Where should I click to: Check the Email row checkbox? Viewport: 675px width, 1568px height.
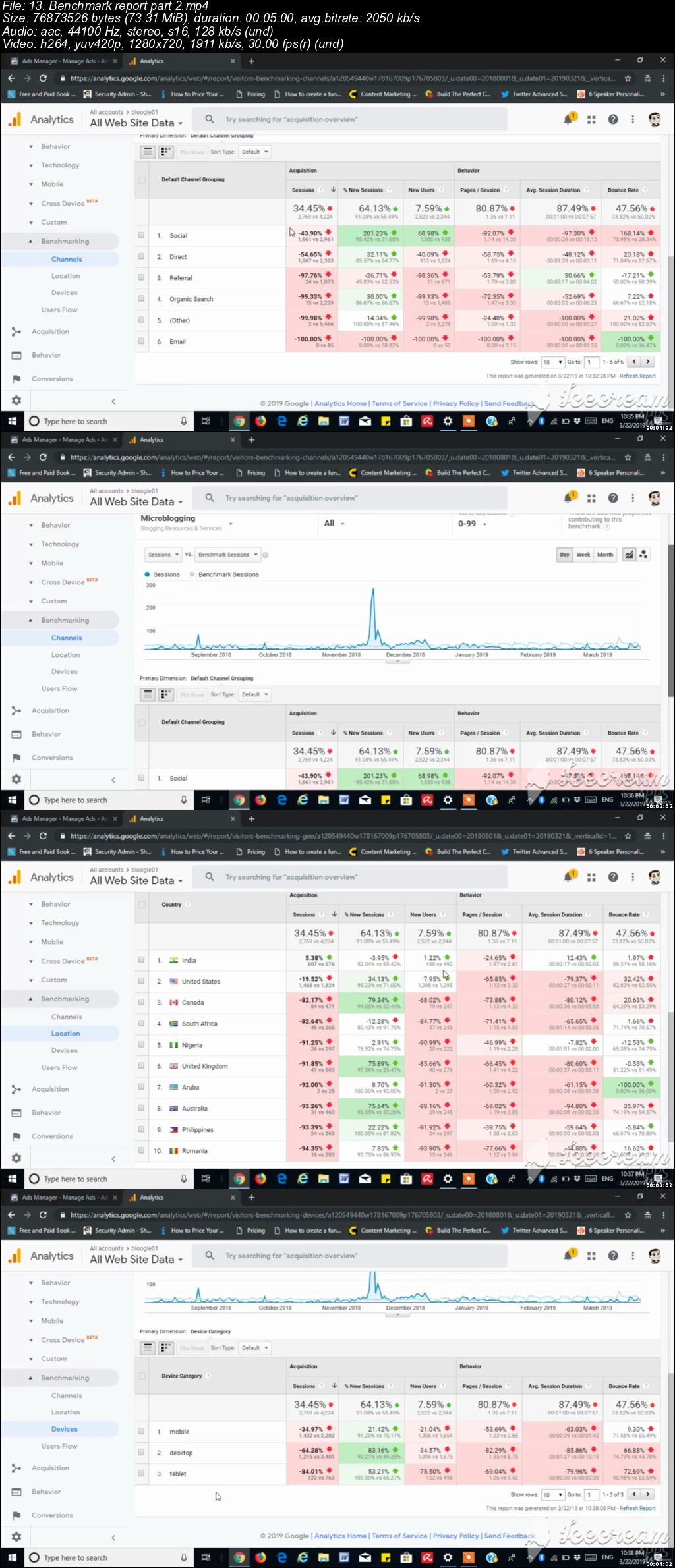click(x=141, y=341)
